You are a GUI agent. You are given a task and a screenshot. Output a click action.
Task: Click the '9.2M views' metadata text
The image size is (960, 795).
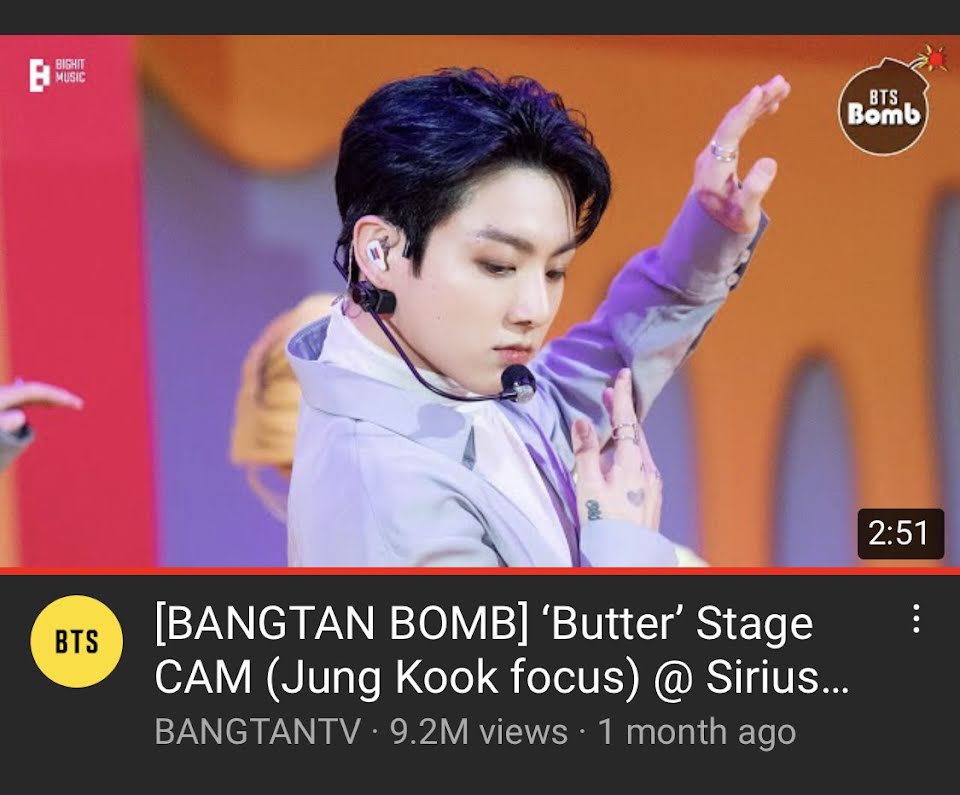pos(479,732)
